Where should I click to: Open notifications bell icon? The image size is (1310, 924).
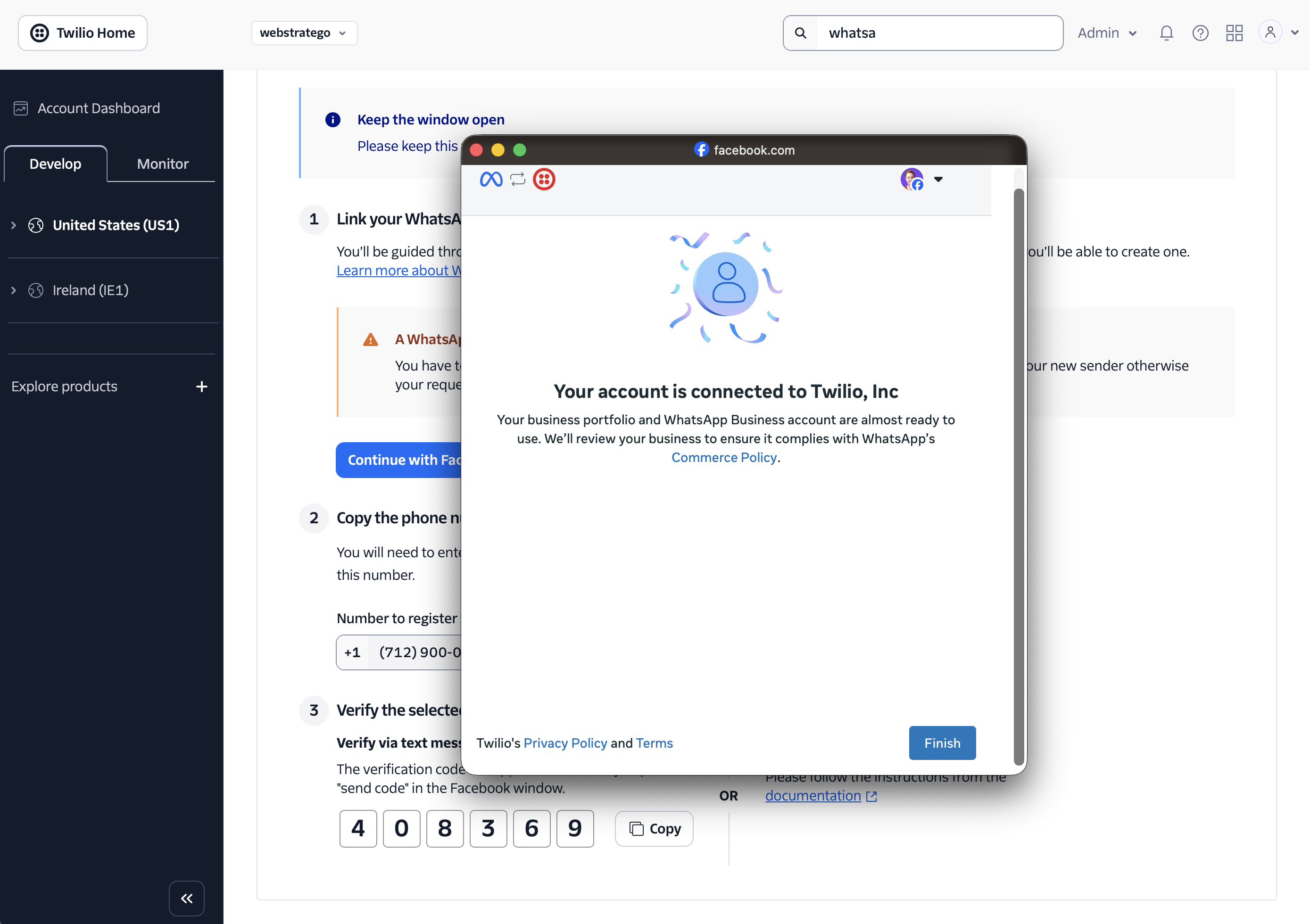coord(1166,33)
